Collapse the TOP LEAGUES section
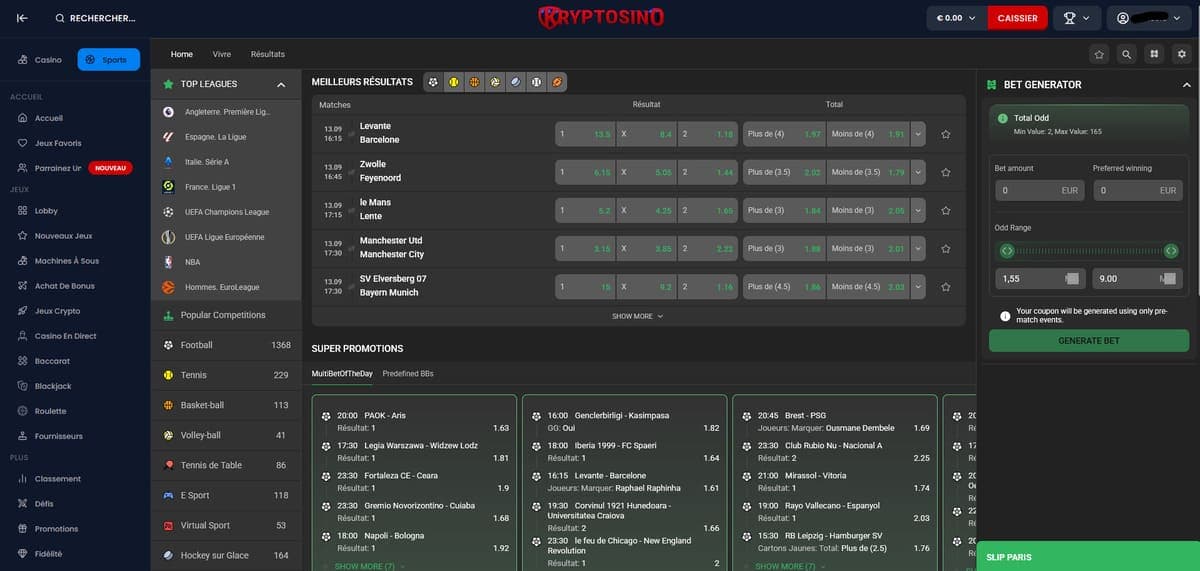The width and height of the screenshot is (1200, 571). coord(281,85)
